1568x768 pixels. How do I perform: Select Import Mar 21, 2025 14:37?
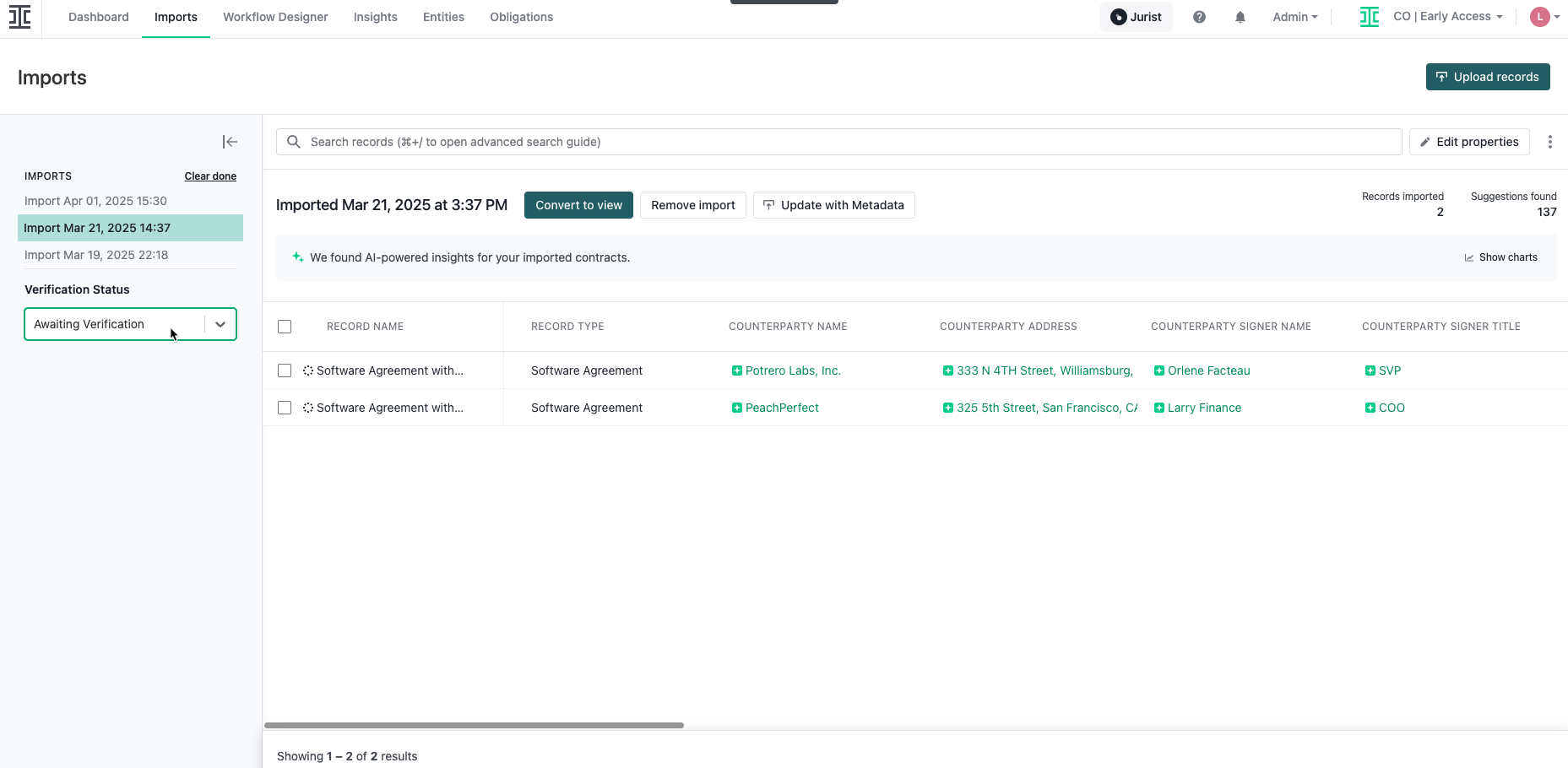130,228
